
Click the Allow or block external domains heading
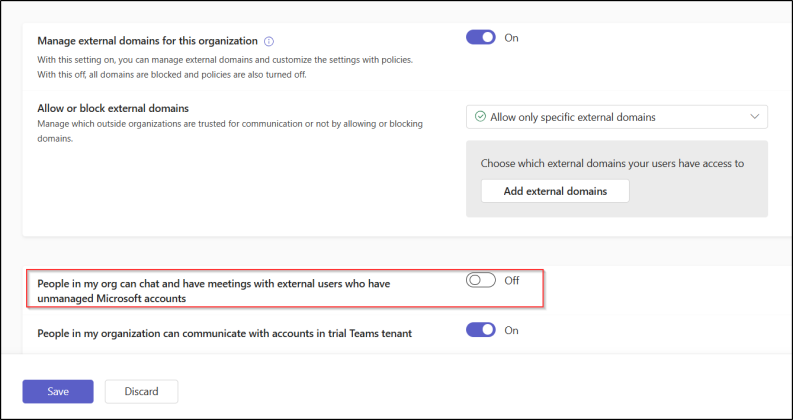[x=113, y=108]
